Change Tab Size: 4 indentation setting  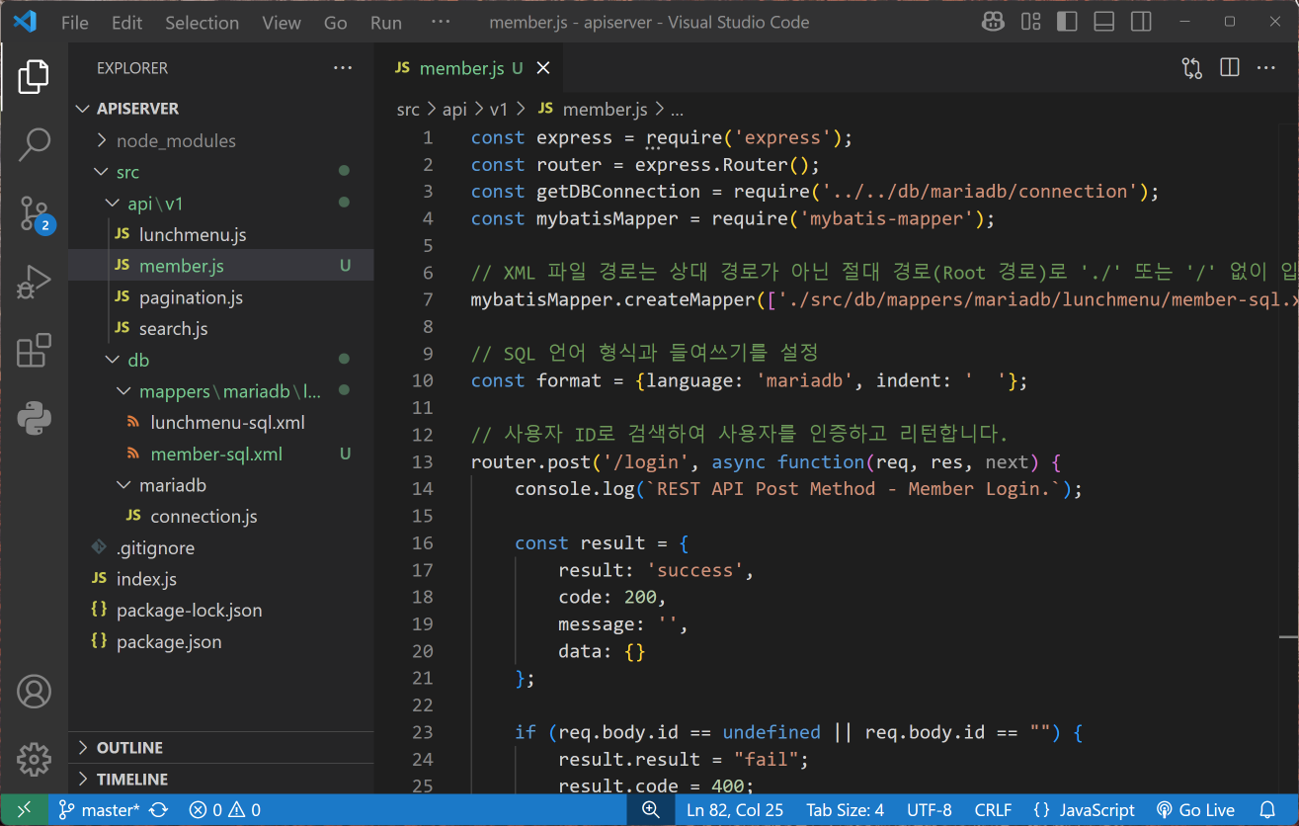845,810
